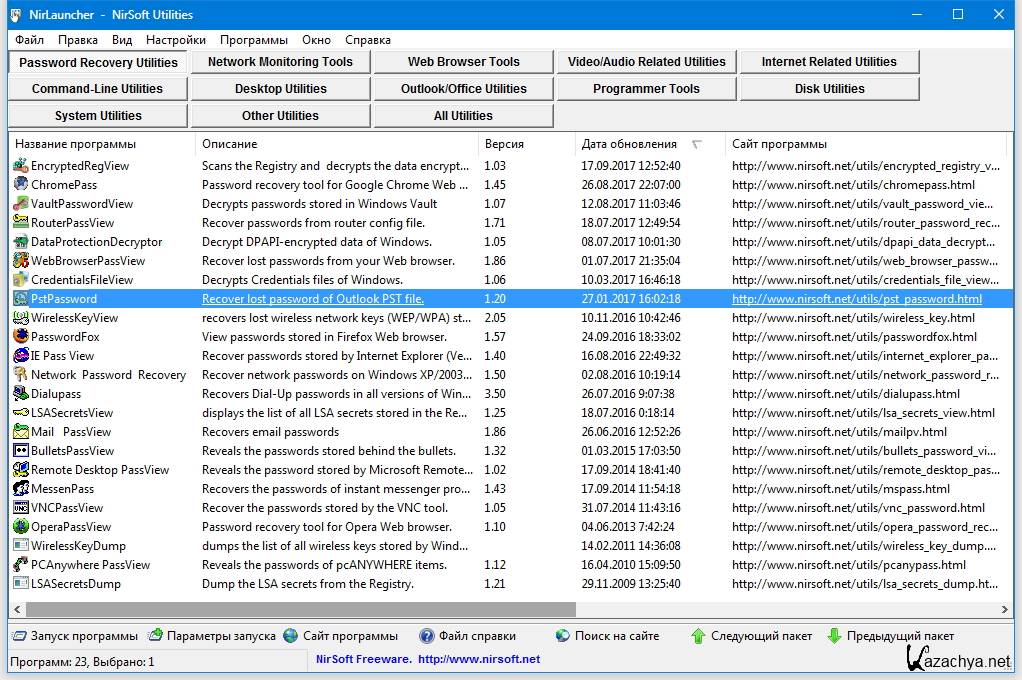
Task: Open the Программы menu
Action: tap(254, 40)
